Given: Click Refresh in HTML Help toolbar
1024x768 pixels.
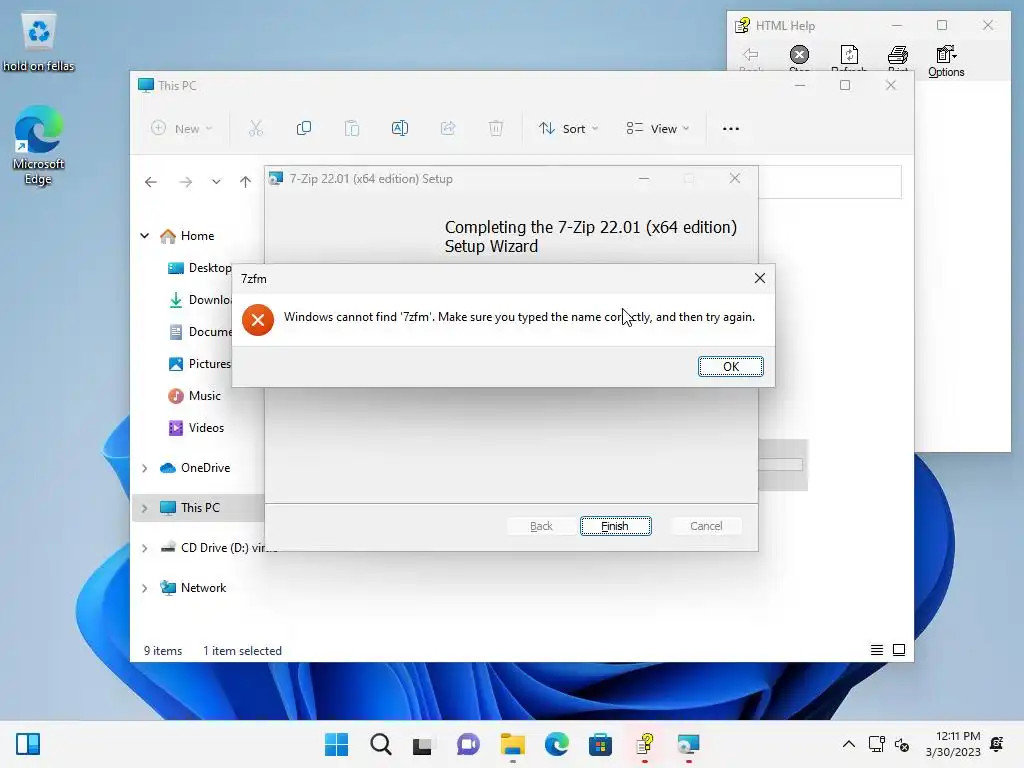Looking at the screenshot, I should pyautogui.click(x=849, y=57).
